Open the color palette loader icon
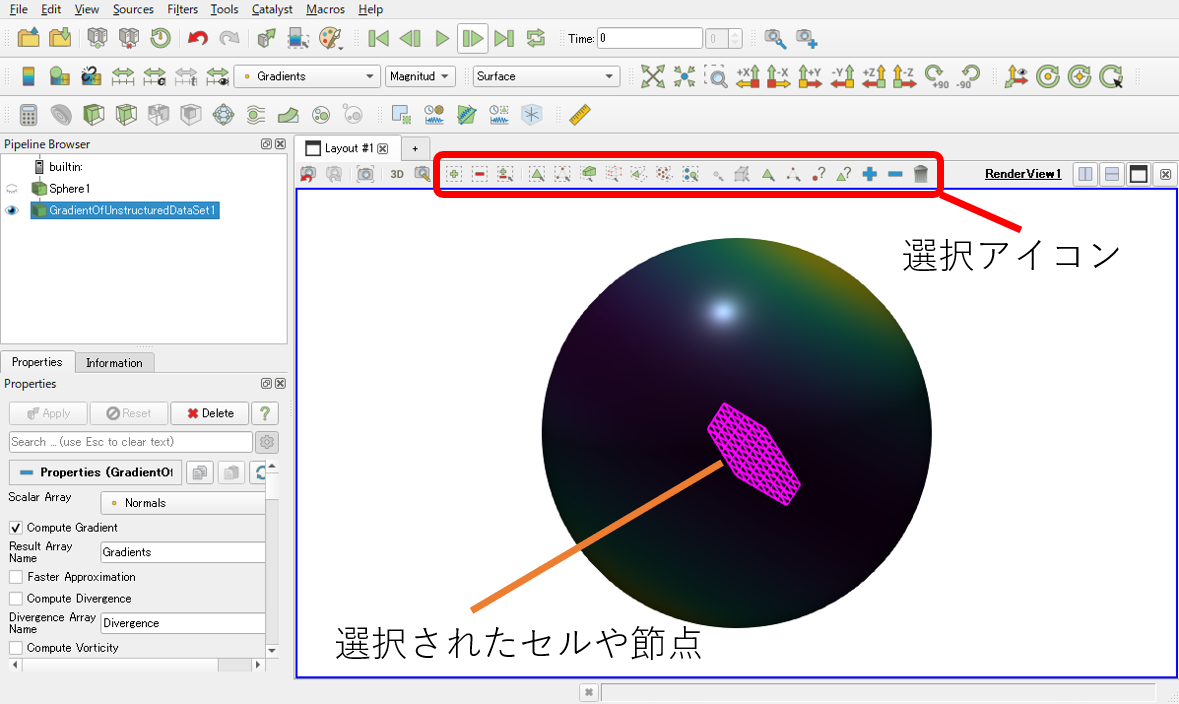This screenshot has height=704, width=1179. click(x=330, y=38)
